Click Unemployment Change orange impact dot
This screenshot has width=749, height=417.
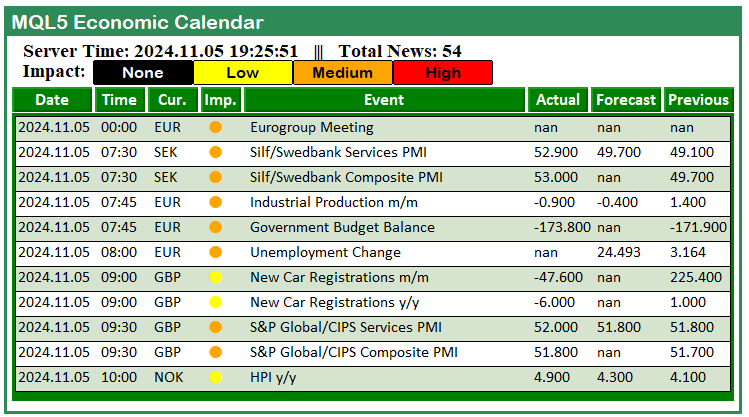click(x=215, y=253)
